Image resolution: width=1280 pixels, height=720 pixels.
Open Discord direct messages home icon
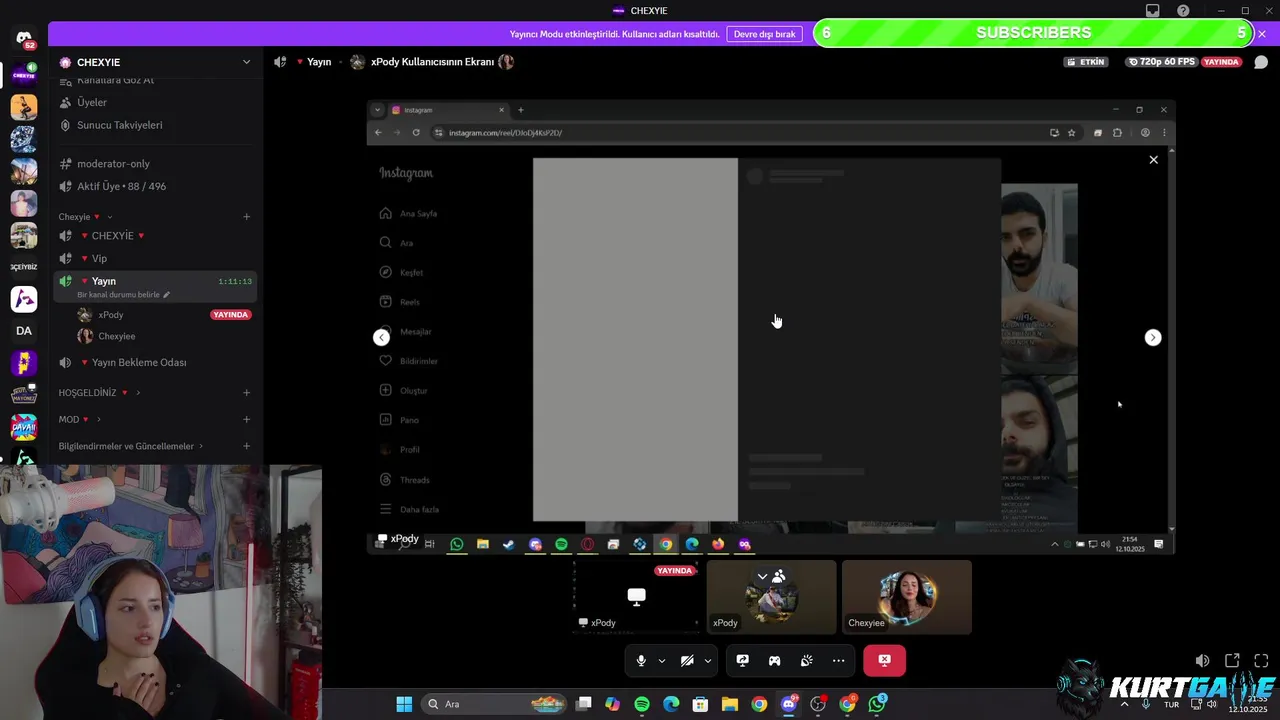point(24,39)
